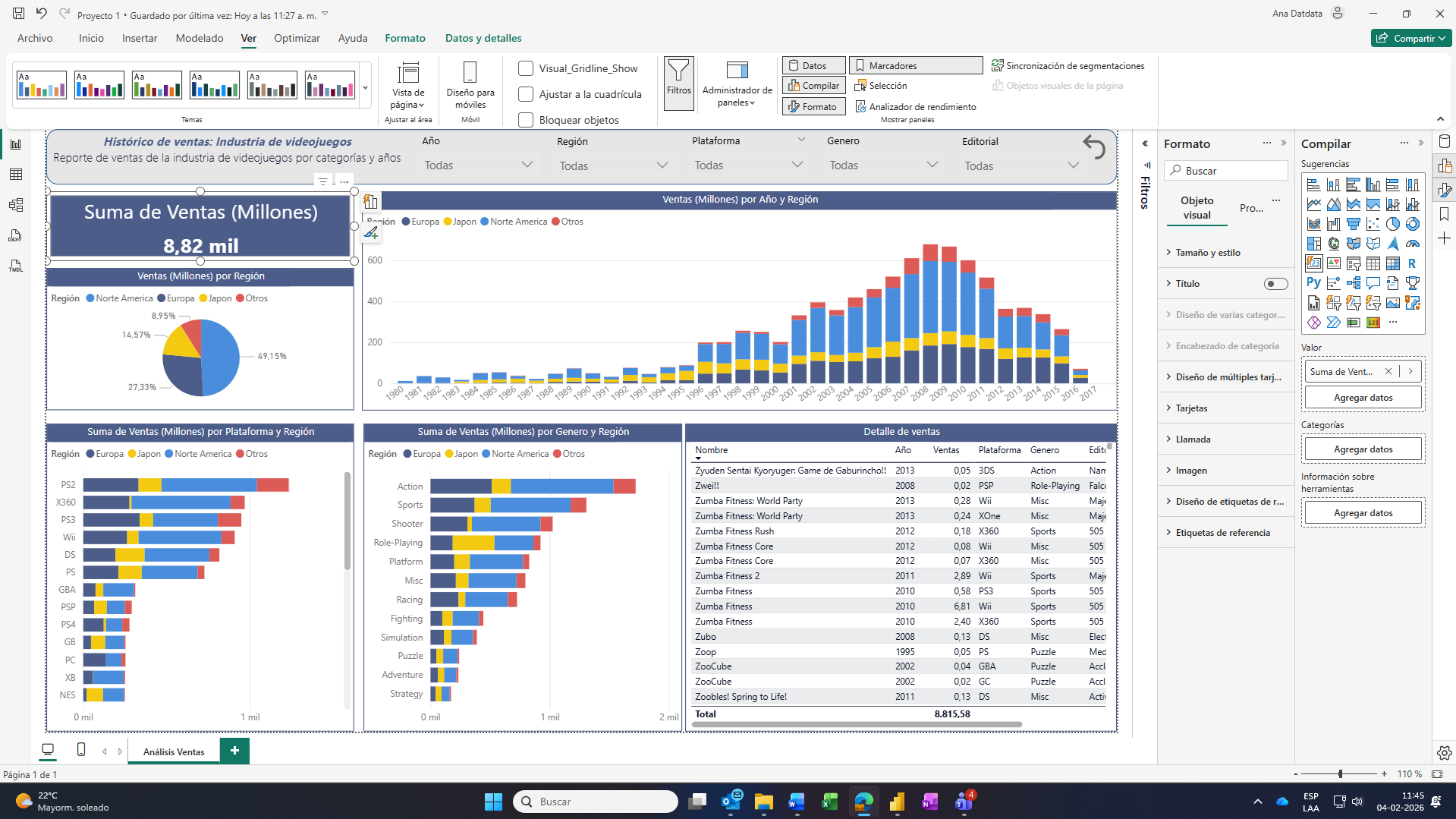
Task: Toggle the Título switch on
Action: coord(1275,284)
